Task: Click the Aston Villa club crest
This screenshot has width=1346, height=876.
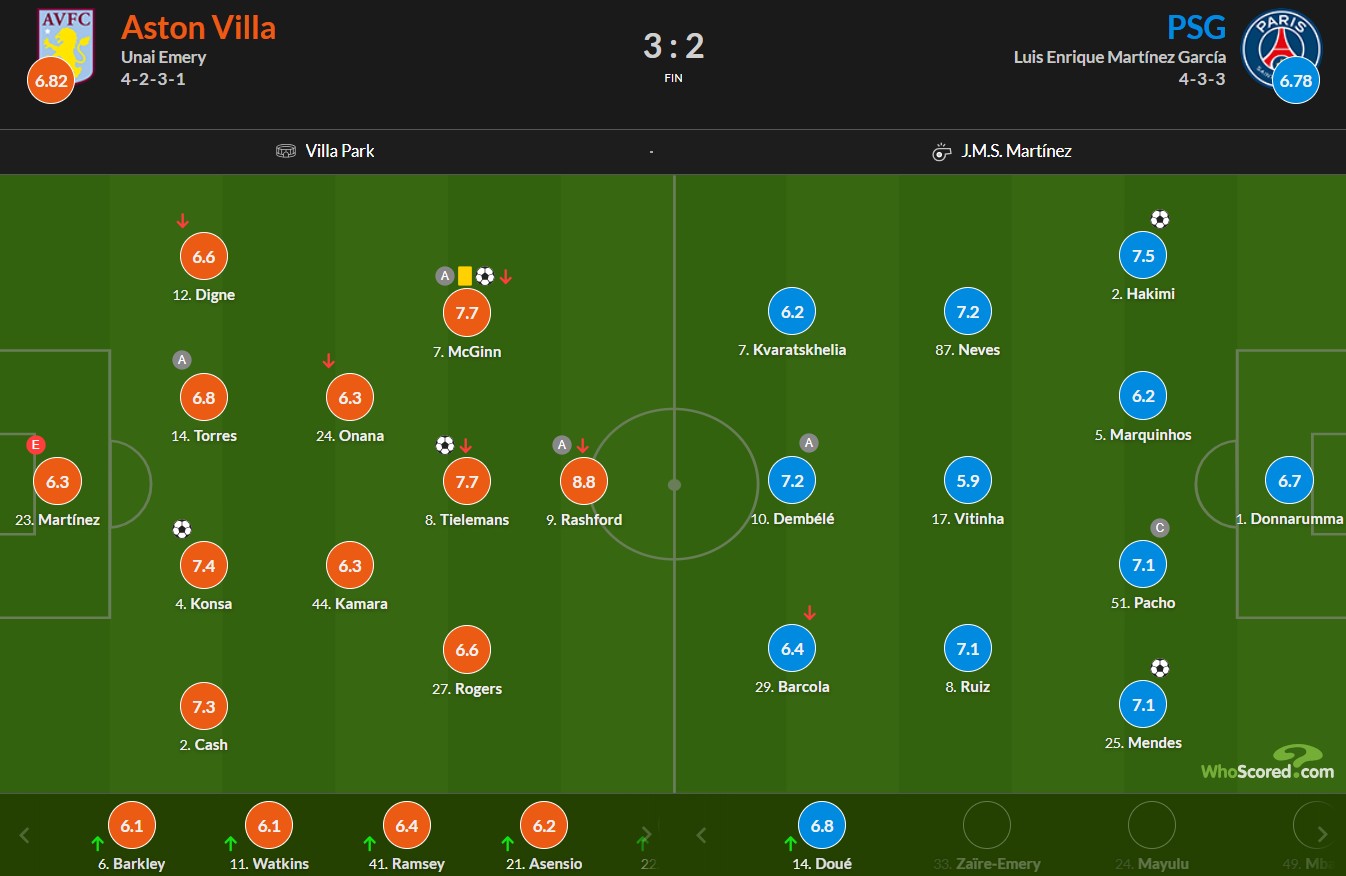Action: 65,46
